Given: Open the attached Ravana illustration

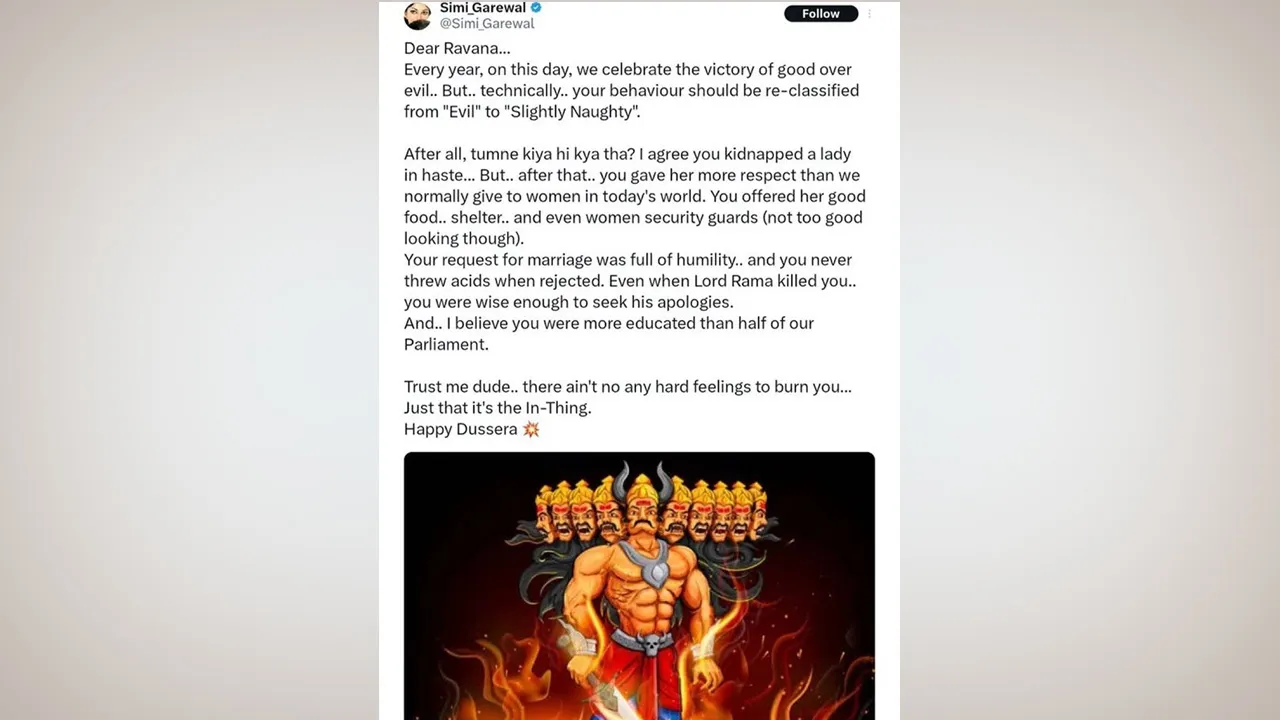Looking at the screenshot, I should pyautogui.click(x=639, y=586).
